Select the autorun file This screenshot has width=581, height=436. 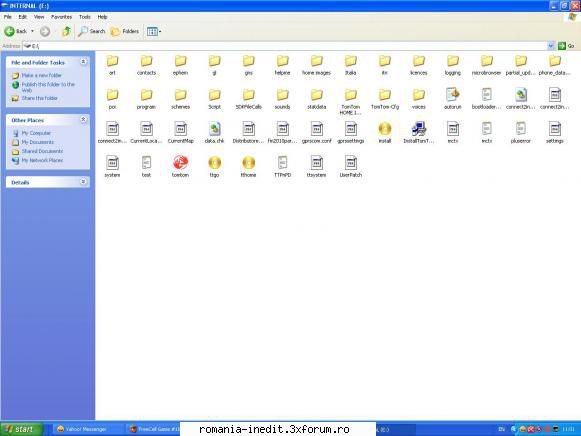(x=453, y=99)
